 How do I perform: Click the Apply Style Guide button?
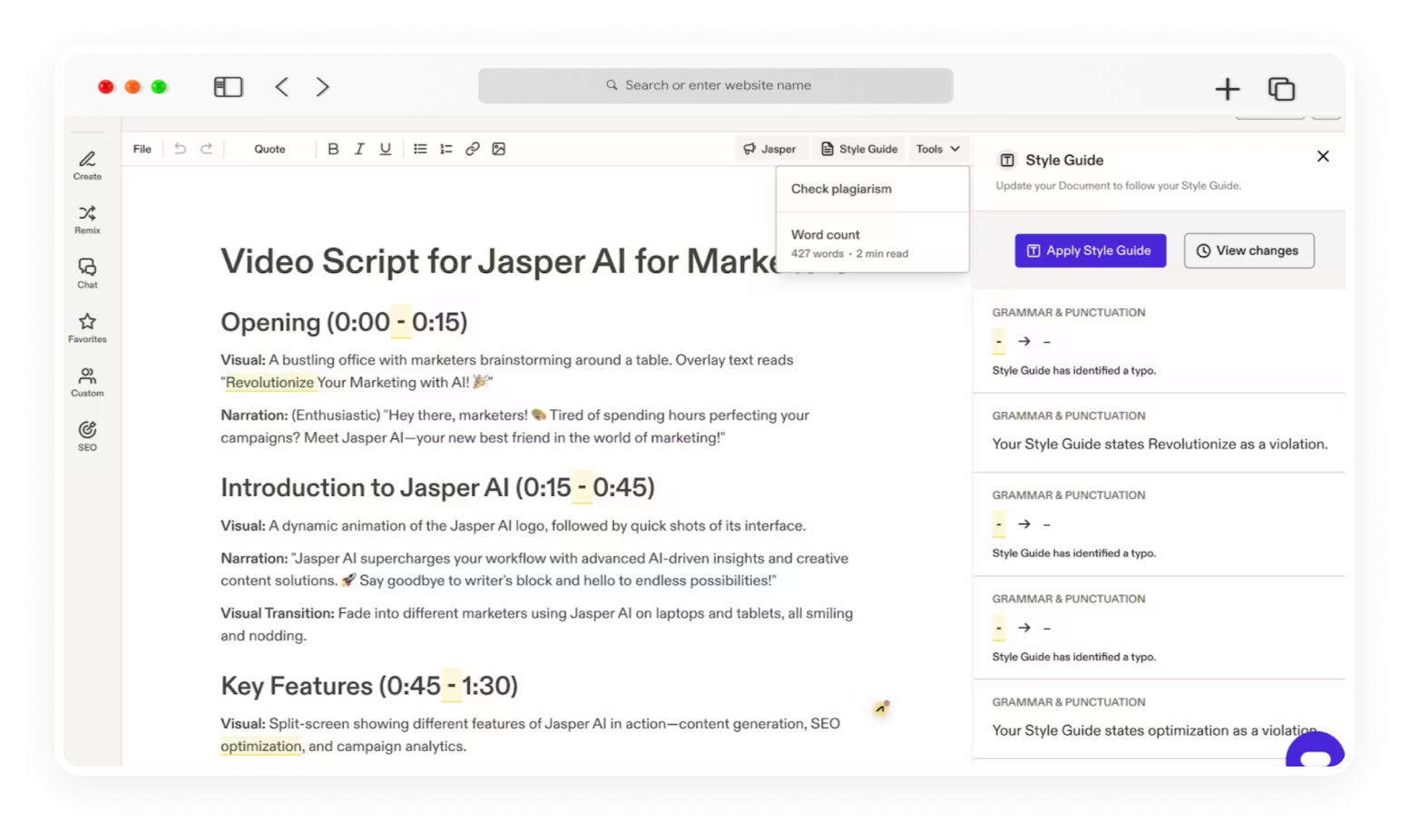[1091, 250]
